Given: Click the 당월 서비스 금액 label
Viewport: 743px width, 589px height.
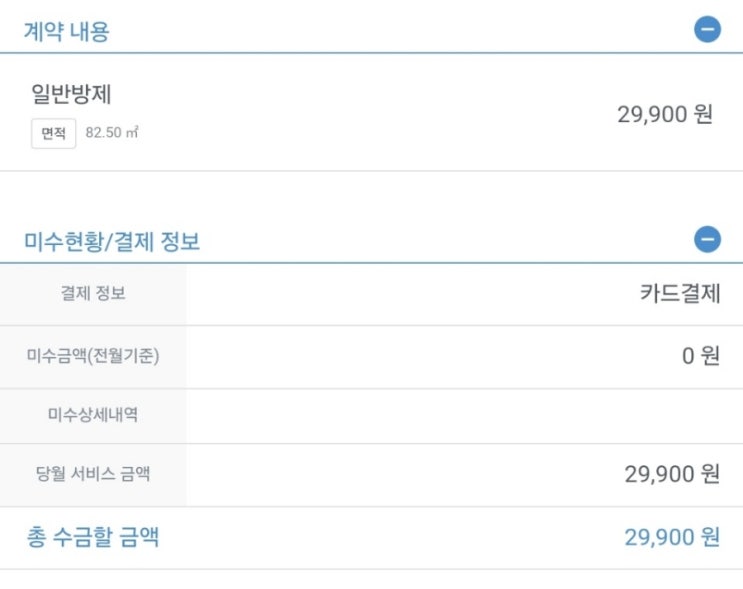Looking at the screenshot, I should [x=93, y=474].
